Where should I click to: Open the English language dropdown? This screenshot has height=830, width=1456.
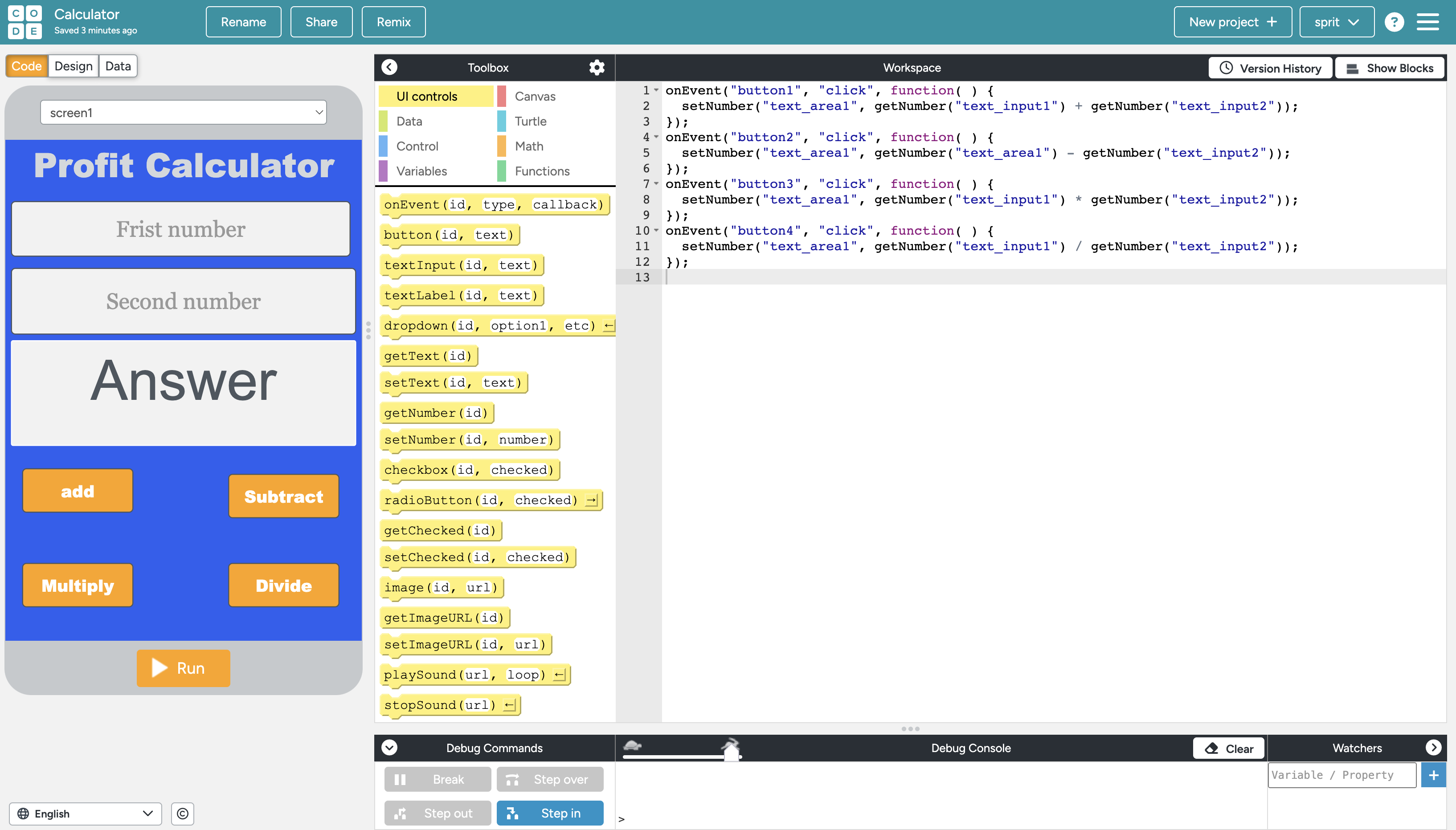point(86,814)
